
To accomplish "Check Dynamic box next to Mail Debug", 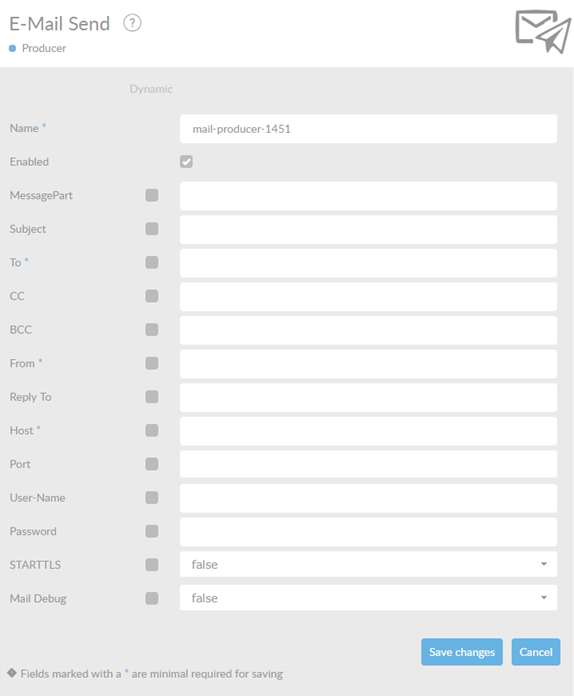I will 152,598.
